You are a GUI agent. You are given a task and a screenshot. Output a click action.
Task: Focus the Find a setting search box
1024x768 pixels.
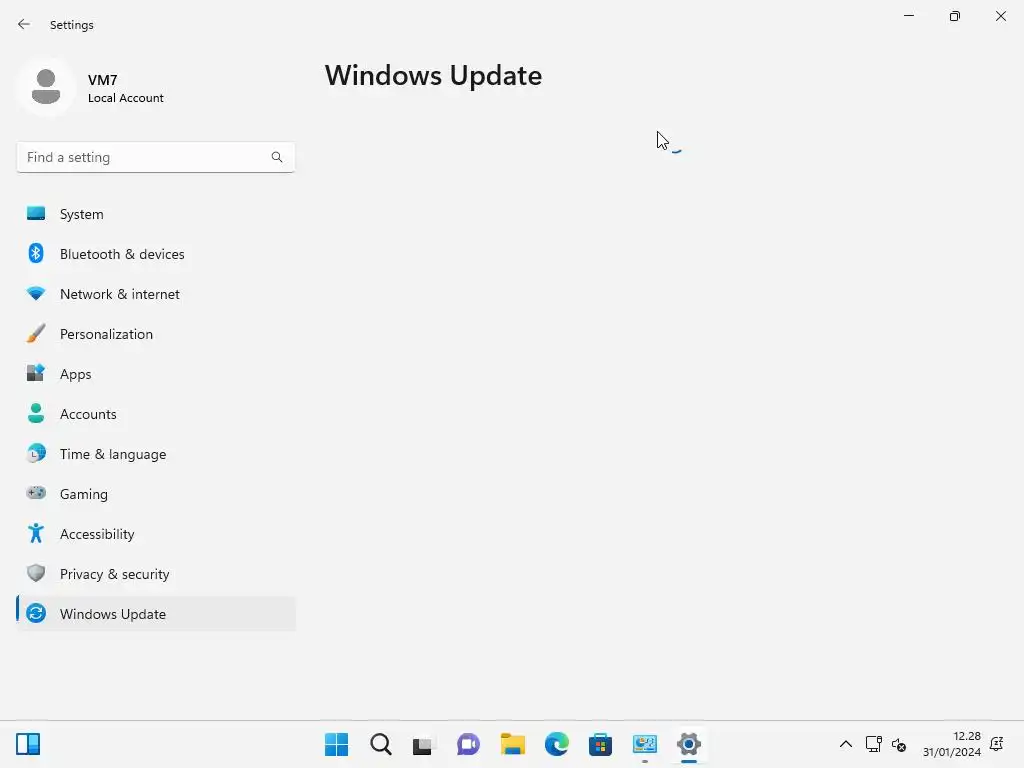155,157
